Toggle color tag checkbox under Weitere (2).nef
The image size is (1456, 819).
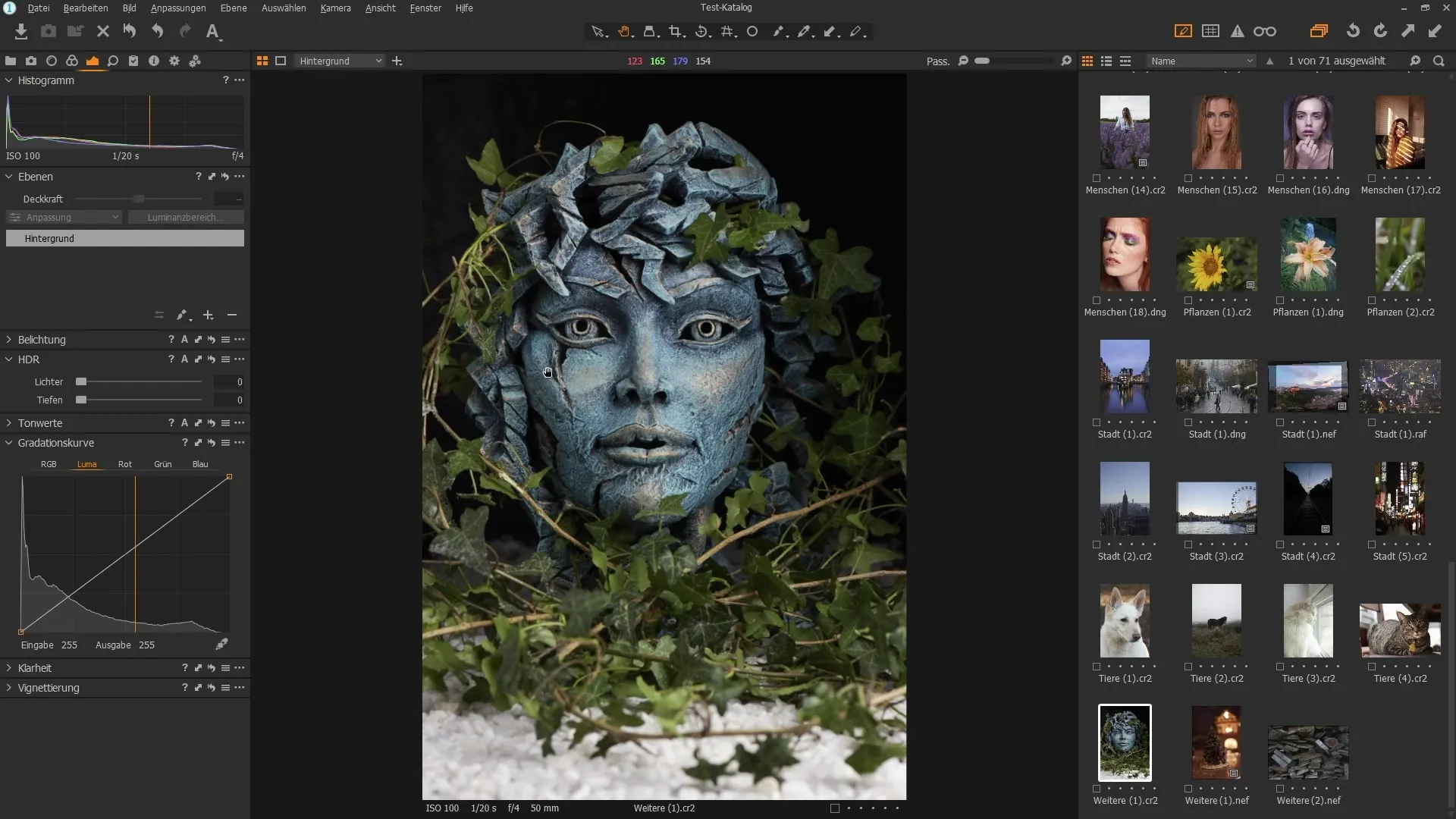pos(1280,789)
